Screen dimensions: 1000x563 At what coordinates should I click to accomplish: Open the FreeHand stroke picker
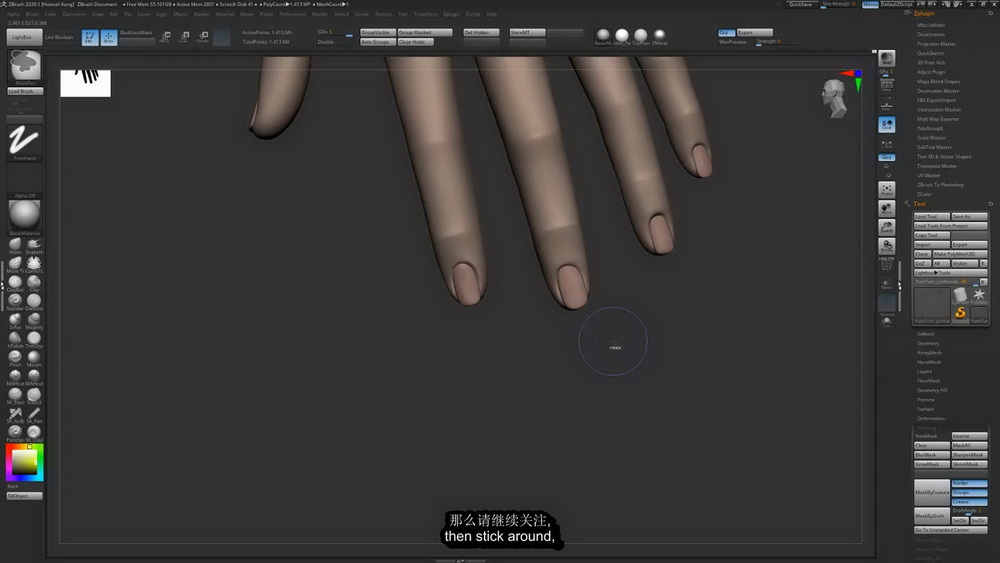click(25, 142)
